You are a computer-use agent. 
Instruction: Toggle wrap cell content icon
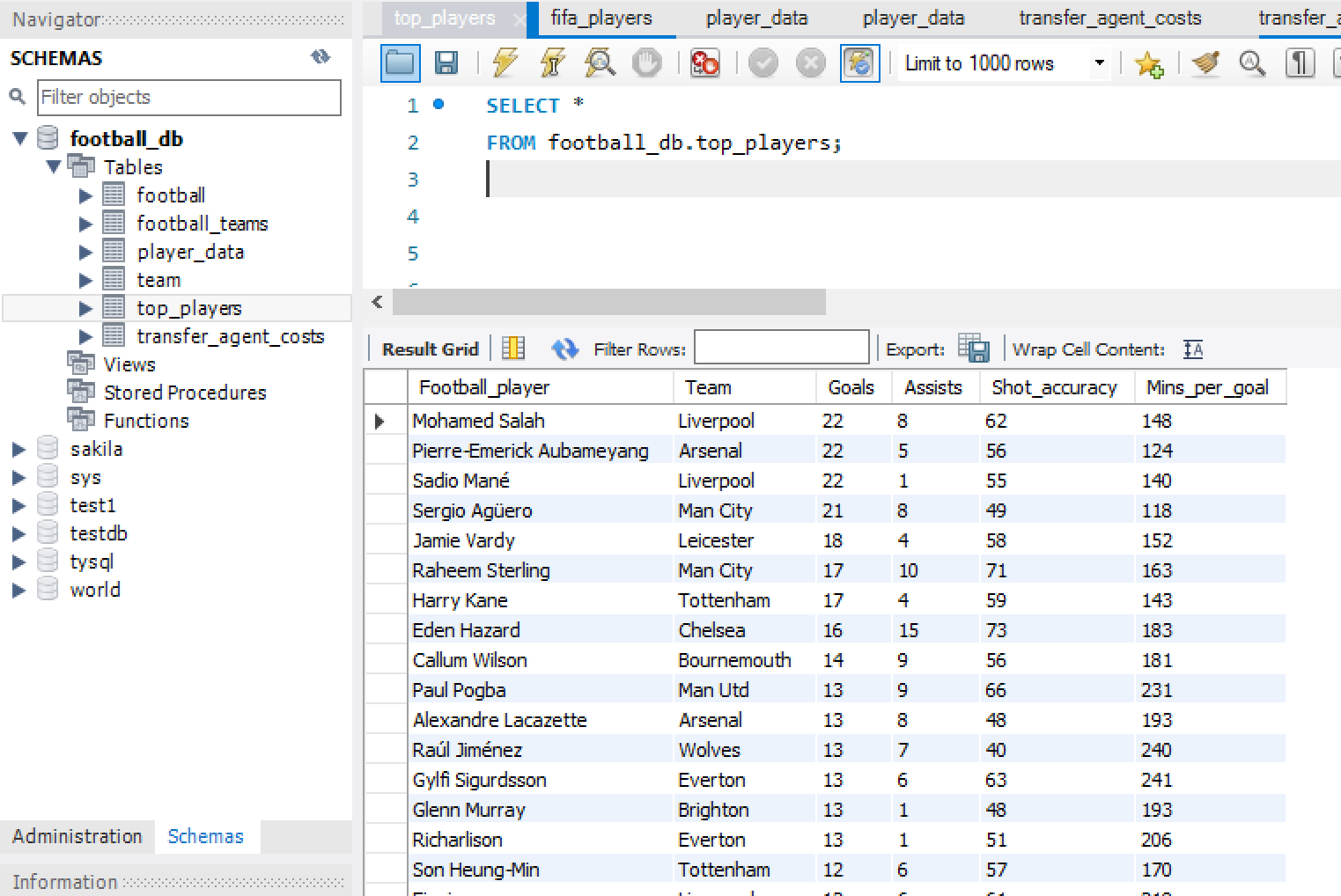coord(1193,349)
